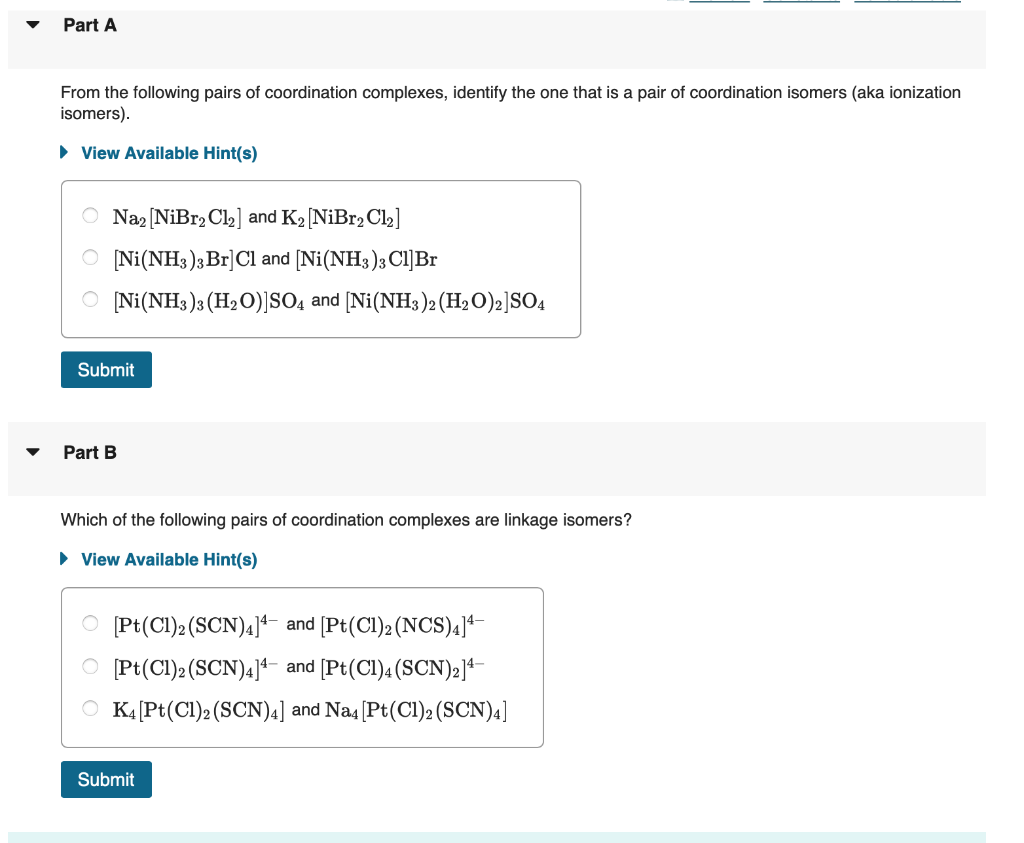This screenshot has height=843, width=1024.
Task: Select the [Ni(NH3)3(H2O)]SO4 pair option
Action: 90,299
